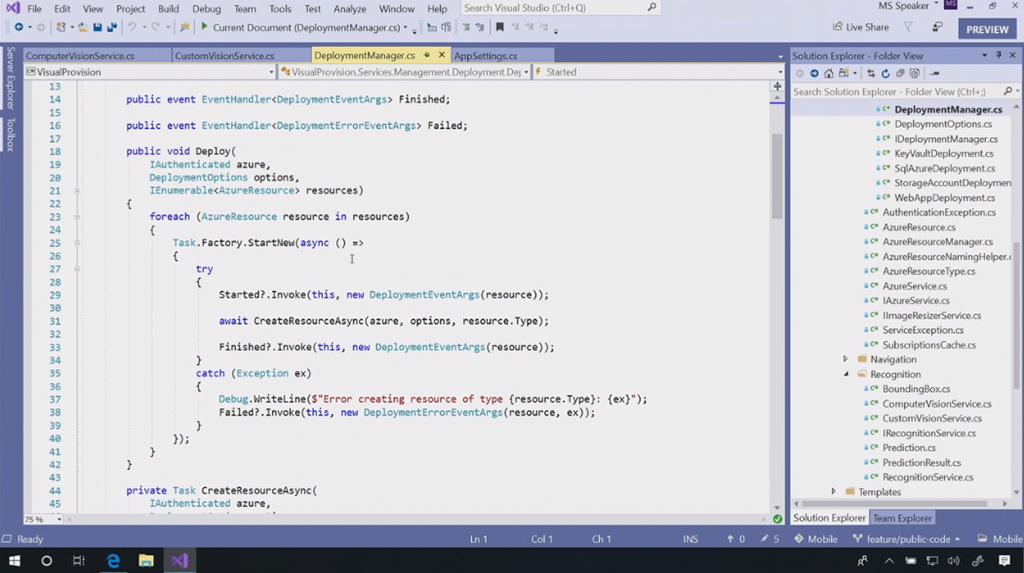
Task: Expand the Navigation folder in tree
Action: [845, 359]
